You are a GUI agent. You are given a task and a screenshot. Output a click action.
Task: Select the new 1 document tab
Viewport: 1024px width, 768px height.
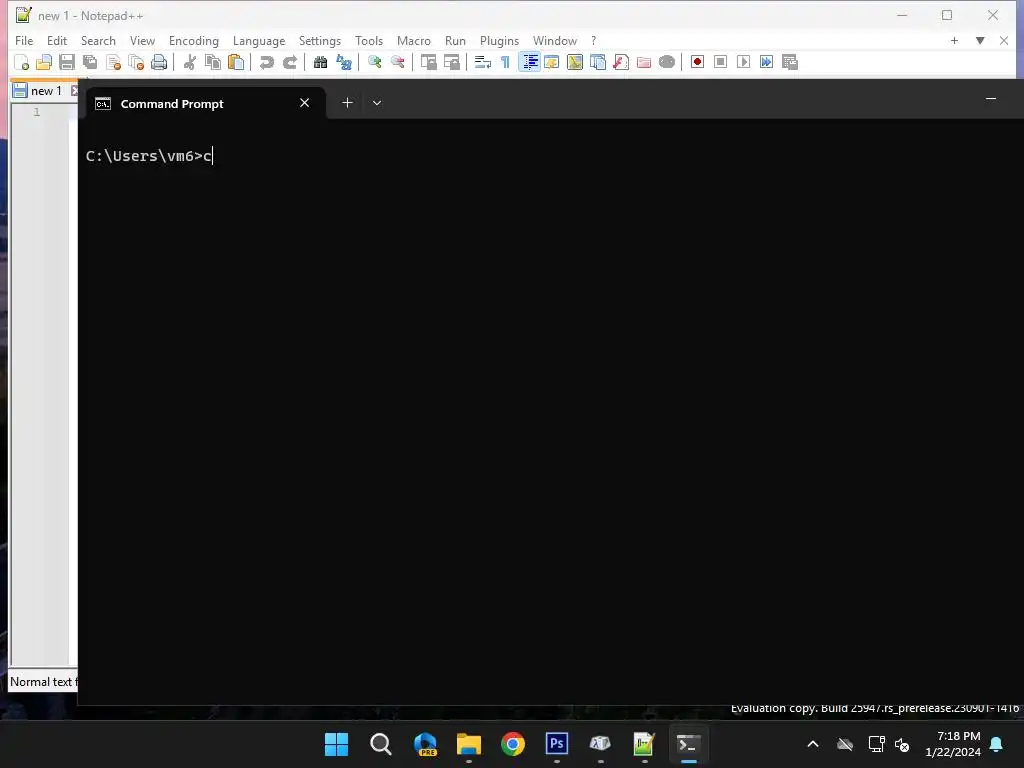click(x=45, y=91)
